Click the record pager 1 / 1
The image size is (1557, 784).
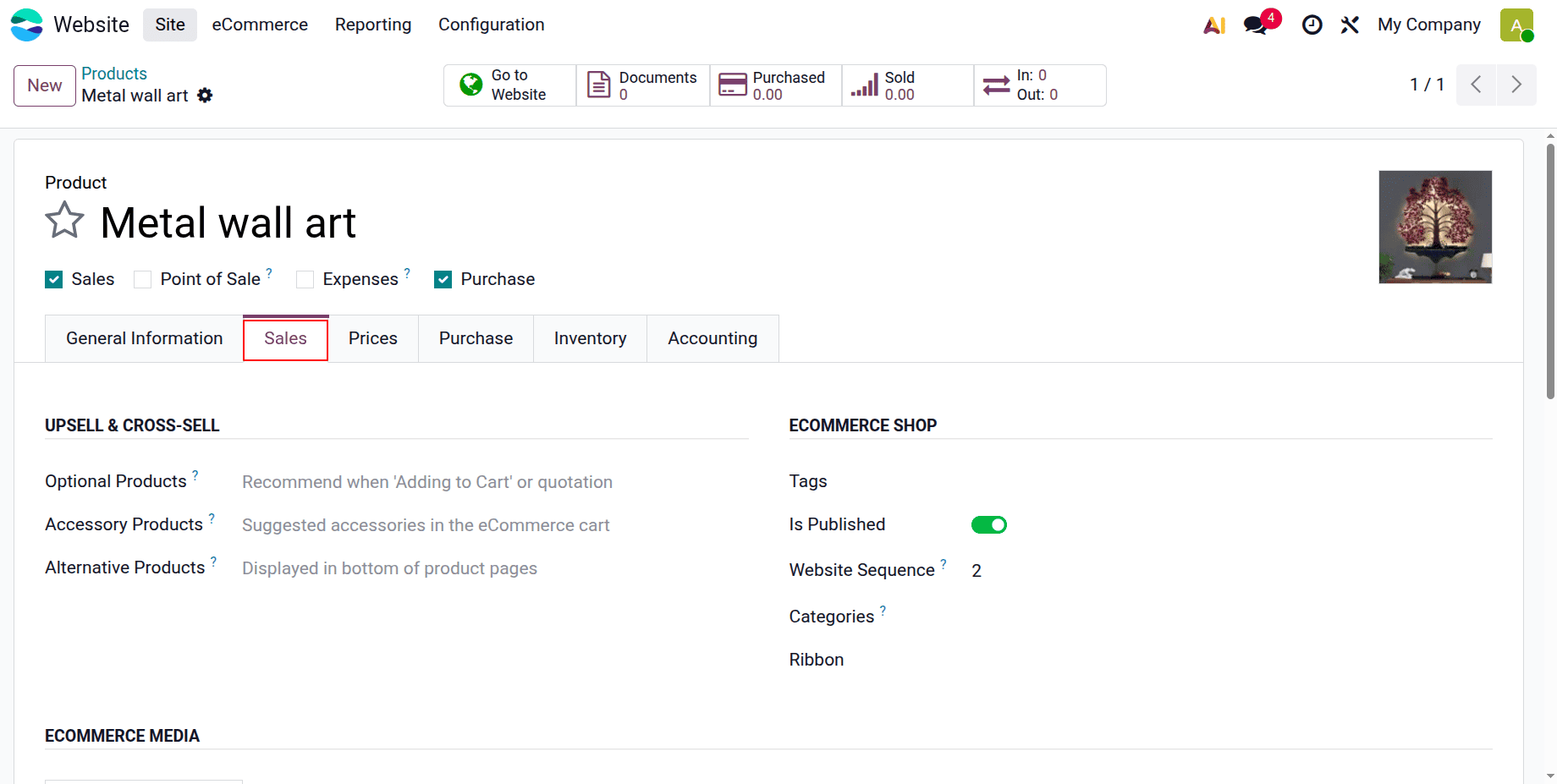click(x=1427, y=85)
